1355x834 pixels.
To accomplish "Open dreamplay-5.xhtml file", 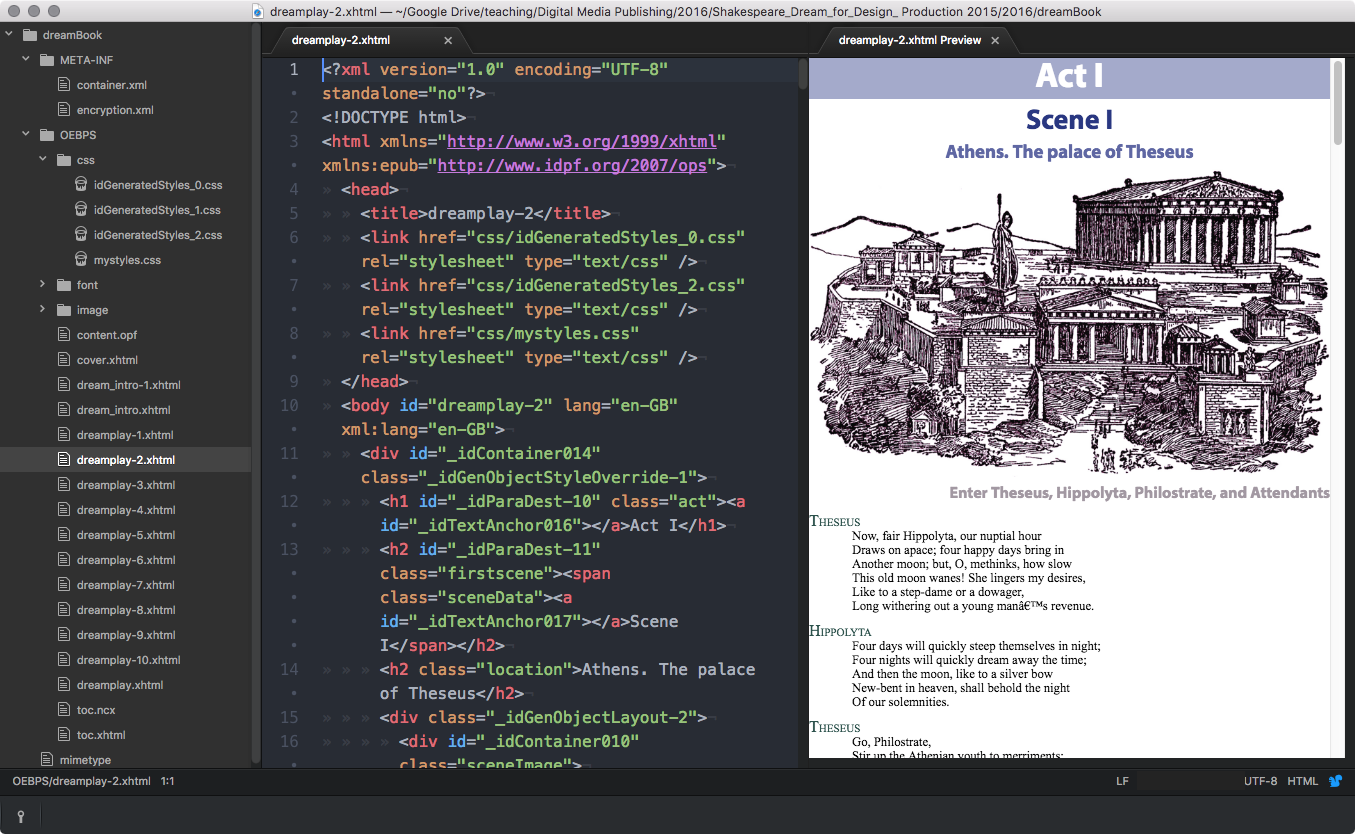I will 126,535.
